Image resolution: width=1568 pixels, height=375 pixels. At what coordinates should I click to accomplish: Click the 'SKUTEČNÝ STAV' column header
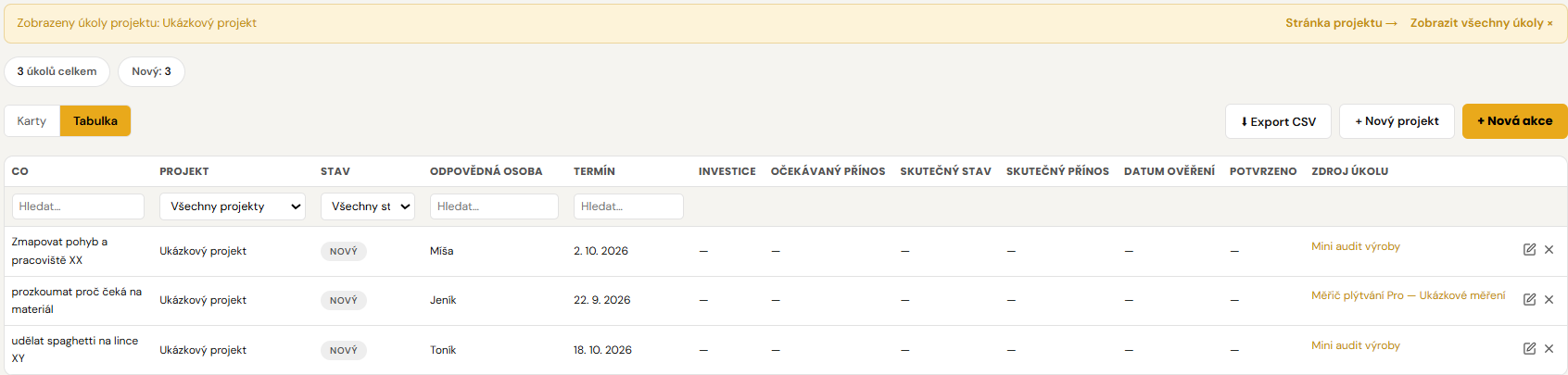coord(946,171)
